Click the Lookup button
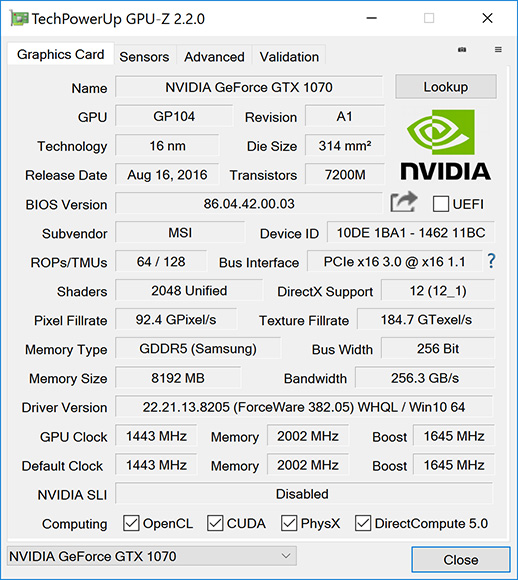Screen dimensions: 518x580 click(446, 87)
